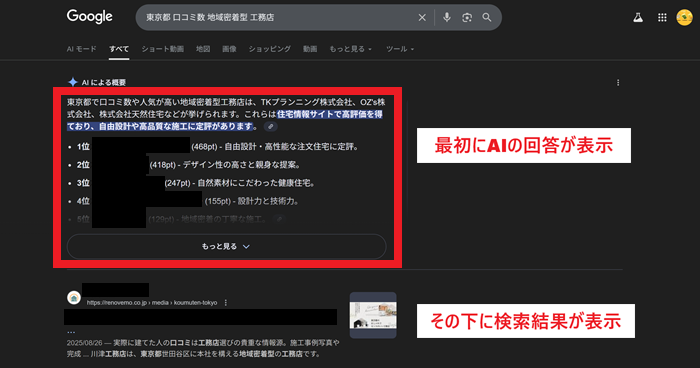Click highlighted text 住宅情報サイトで高評価を得
The height and width of the screenshot is (368, 700).
329,114
